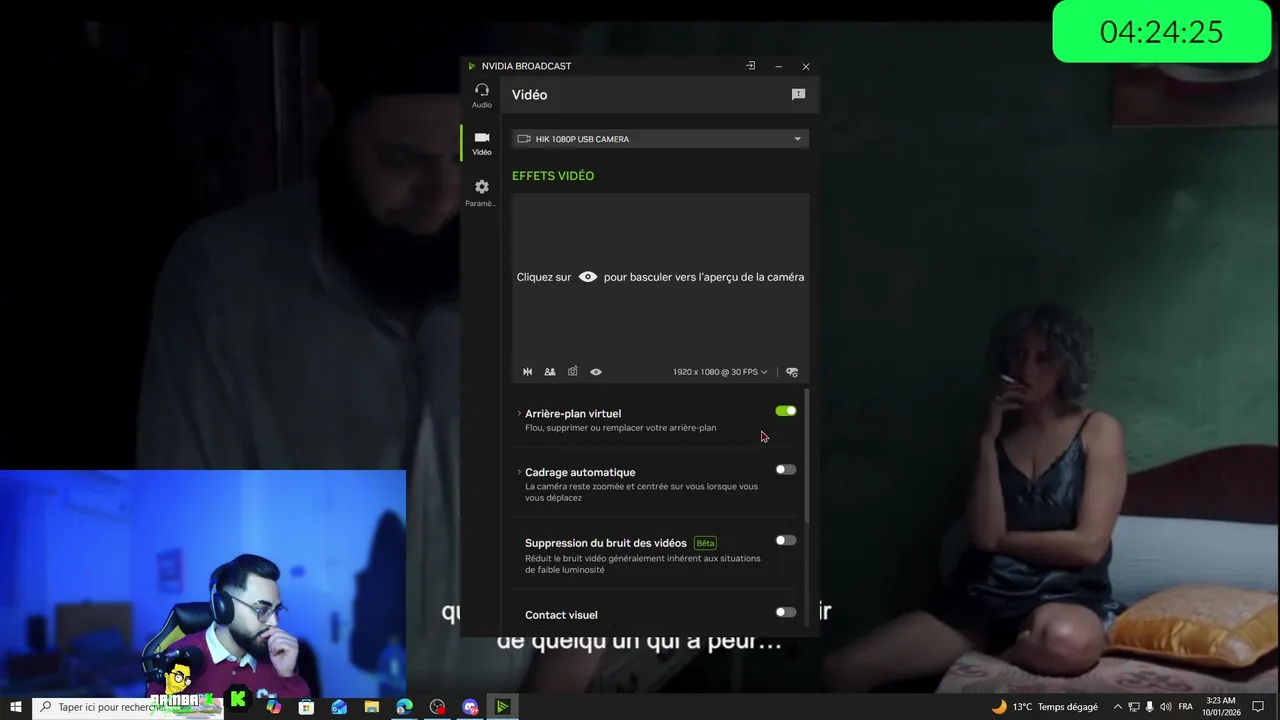Click the Windows Start button
Viewport: 1280px width, 720px height.
click(x=16, y=707)
